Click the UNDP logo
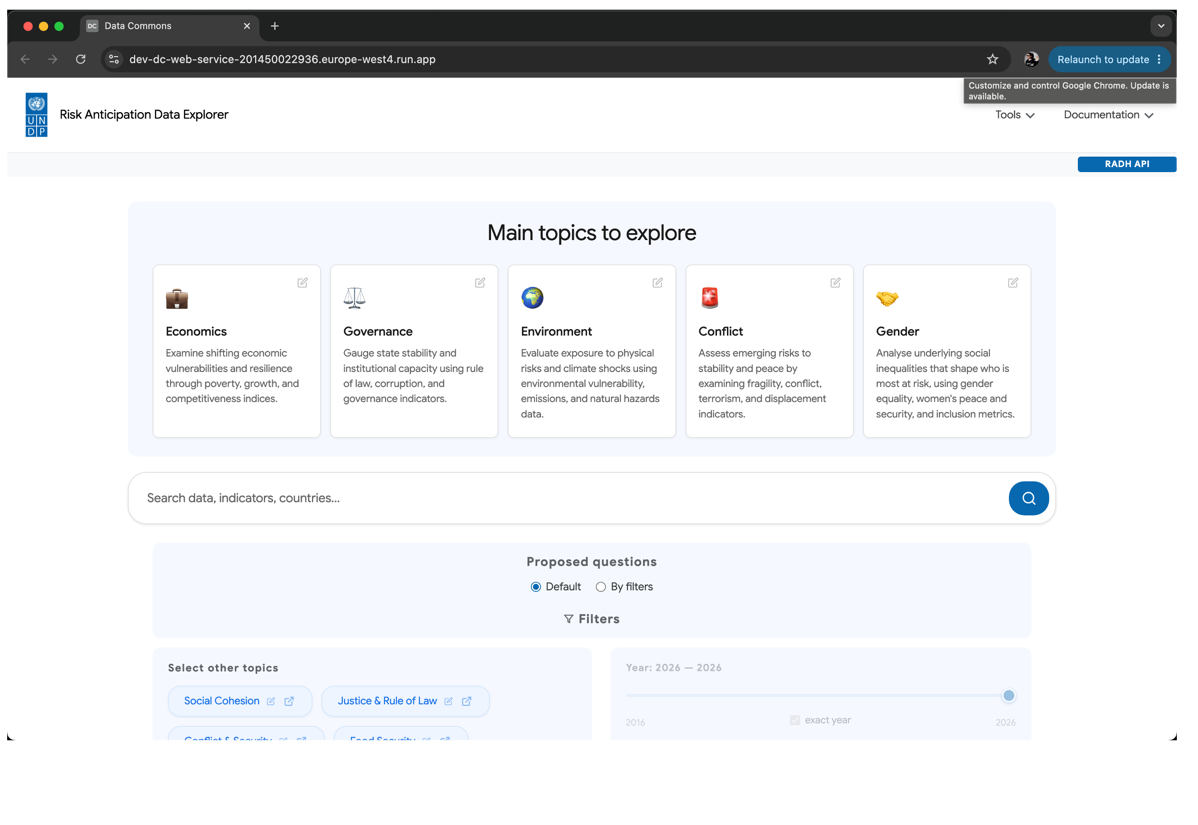This screenshot has width=1198, height=825. (36, 115)
